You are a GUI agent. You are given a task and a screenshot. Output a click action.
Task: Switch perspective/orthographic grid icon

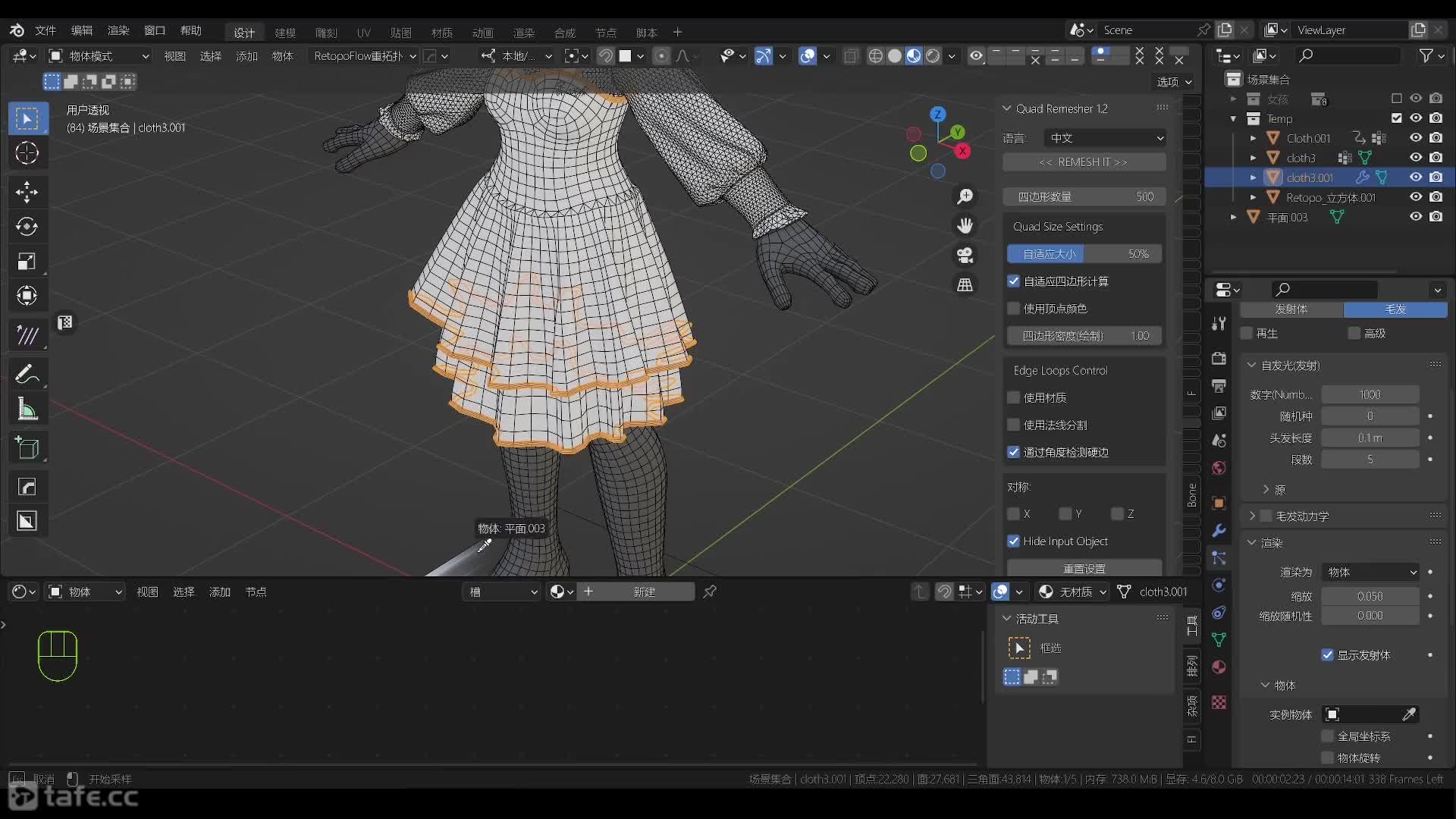pos(965,284)
